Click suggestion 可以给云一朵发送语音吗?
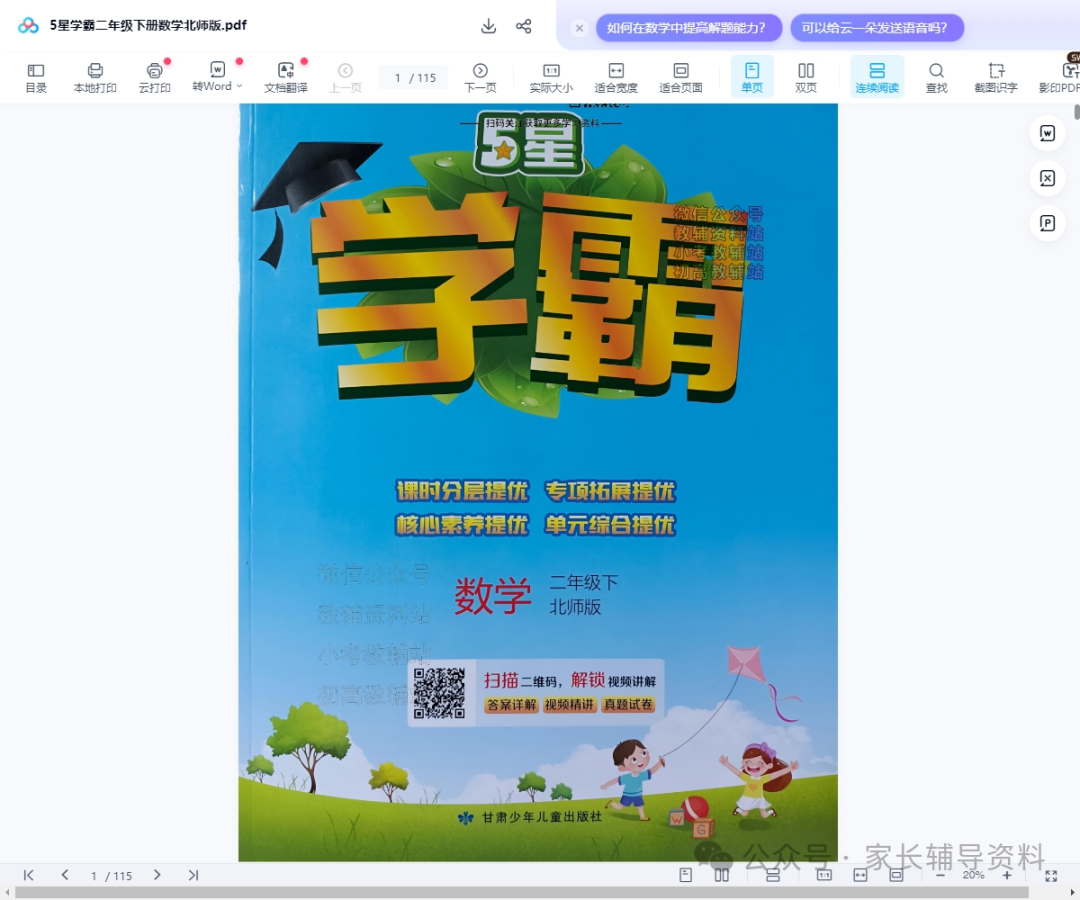 [876, 28]
